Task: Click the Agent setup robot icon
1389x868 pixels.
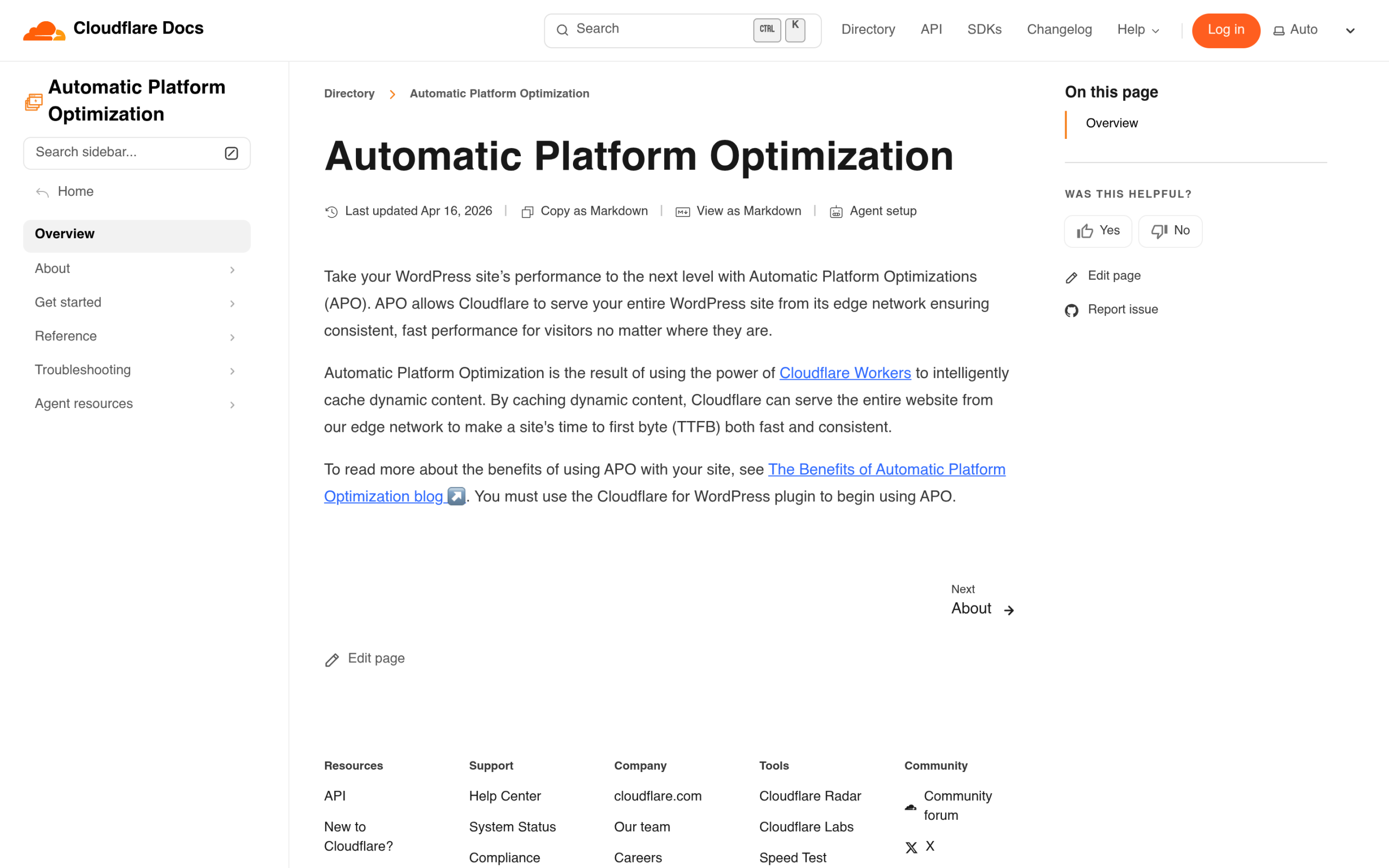Action: (x=836, y=212)
